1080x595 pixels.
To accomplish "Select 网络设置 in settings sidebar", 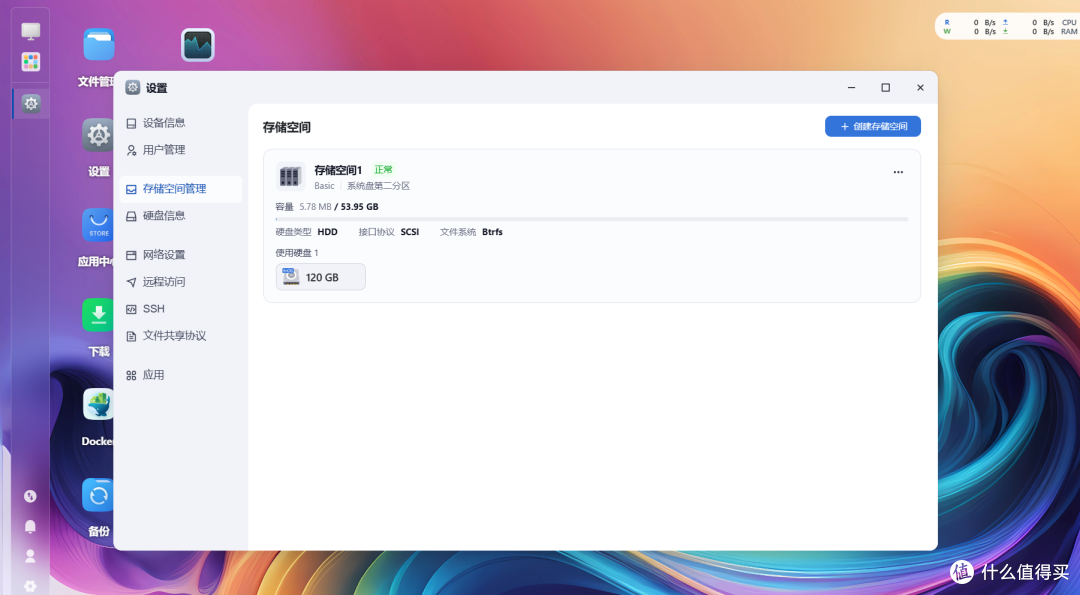I will click(180, 255).
